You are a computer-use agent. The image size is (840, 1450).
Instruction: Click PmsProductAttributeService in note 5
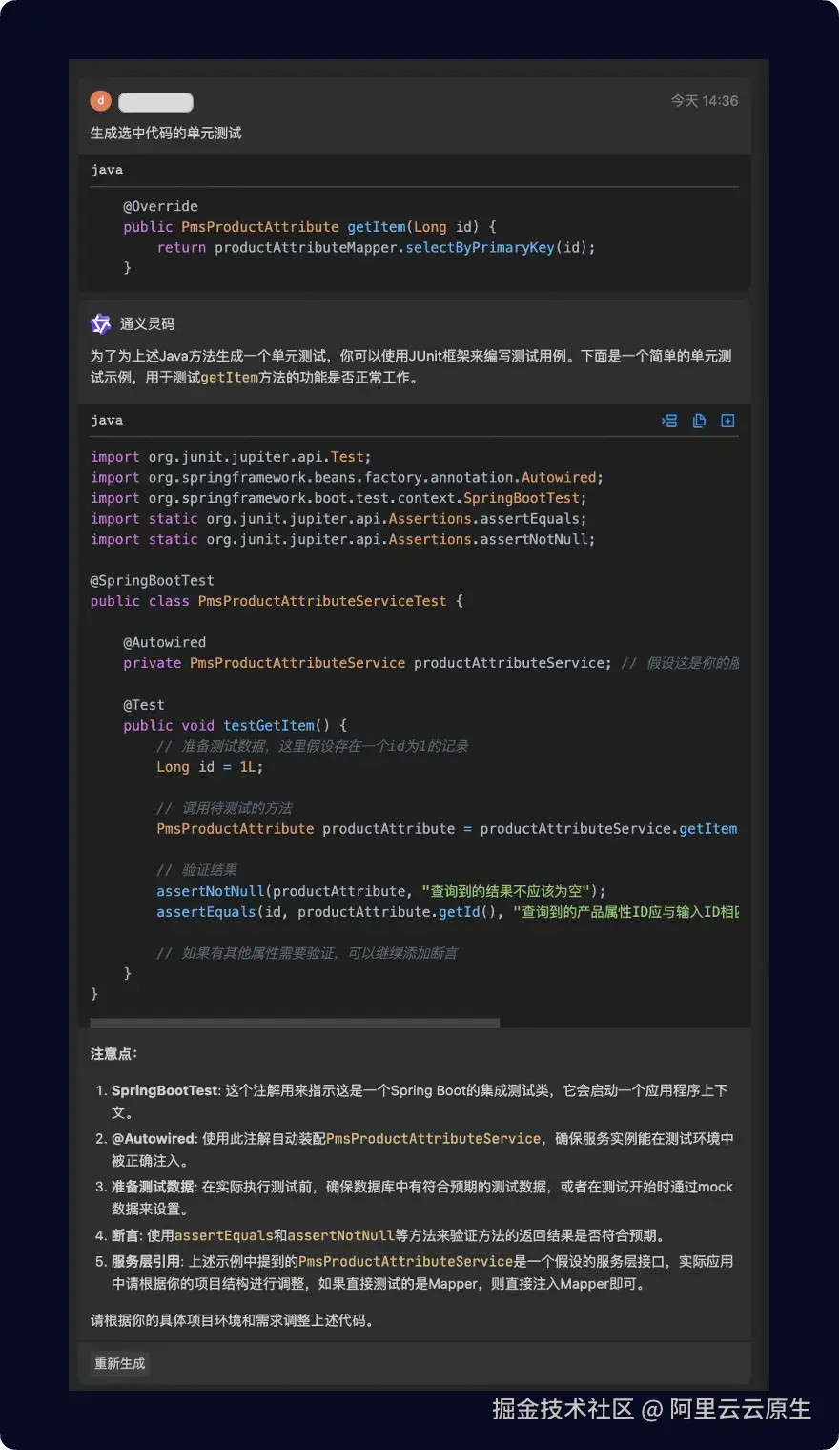click(x=407, y=1261)
